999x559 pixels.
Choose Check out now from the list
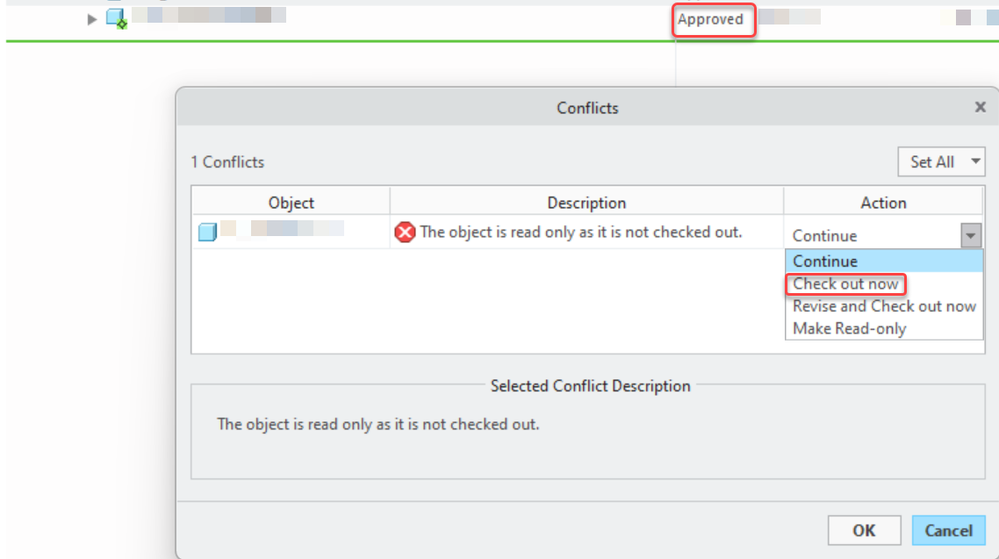(846, 284)
